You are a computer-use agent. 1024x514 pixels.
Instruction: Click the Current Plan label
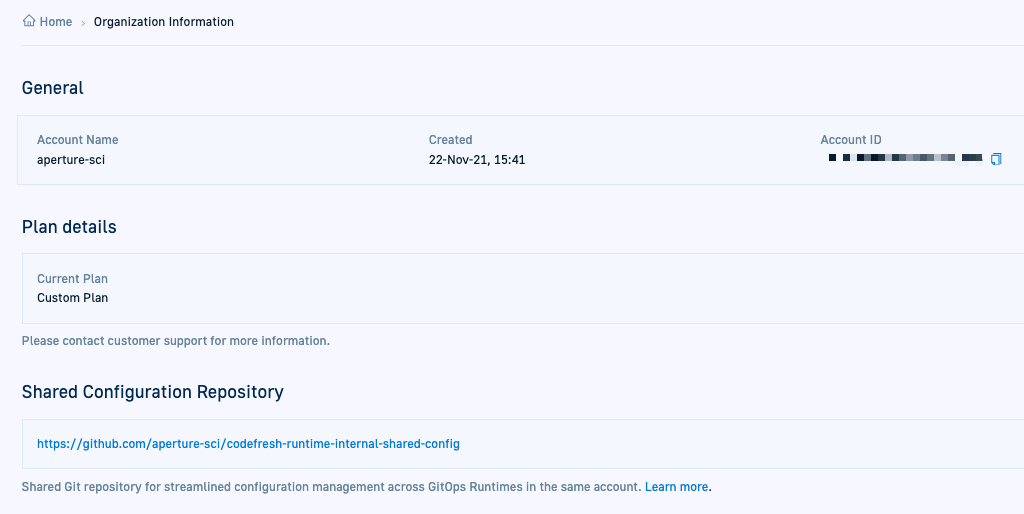[72, 279]
